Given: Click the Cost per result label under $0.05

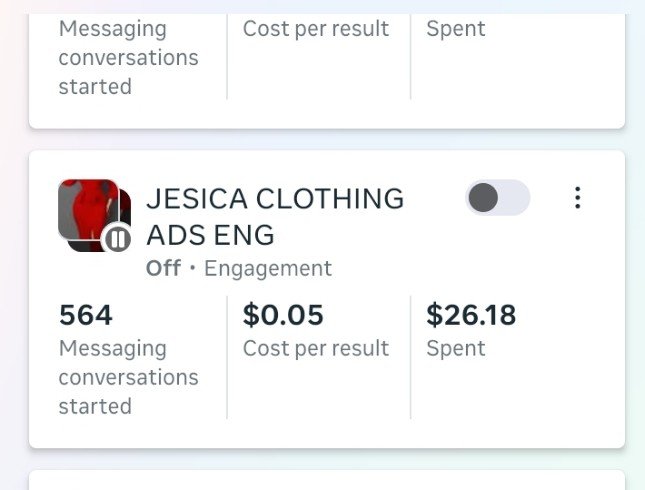Looking at the screenshot, I should (315, 348).
